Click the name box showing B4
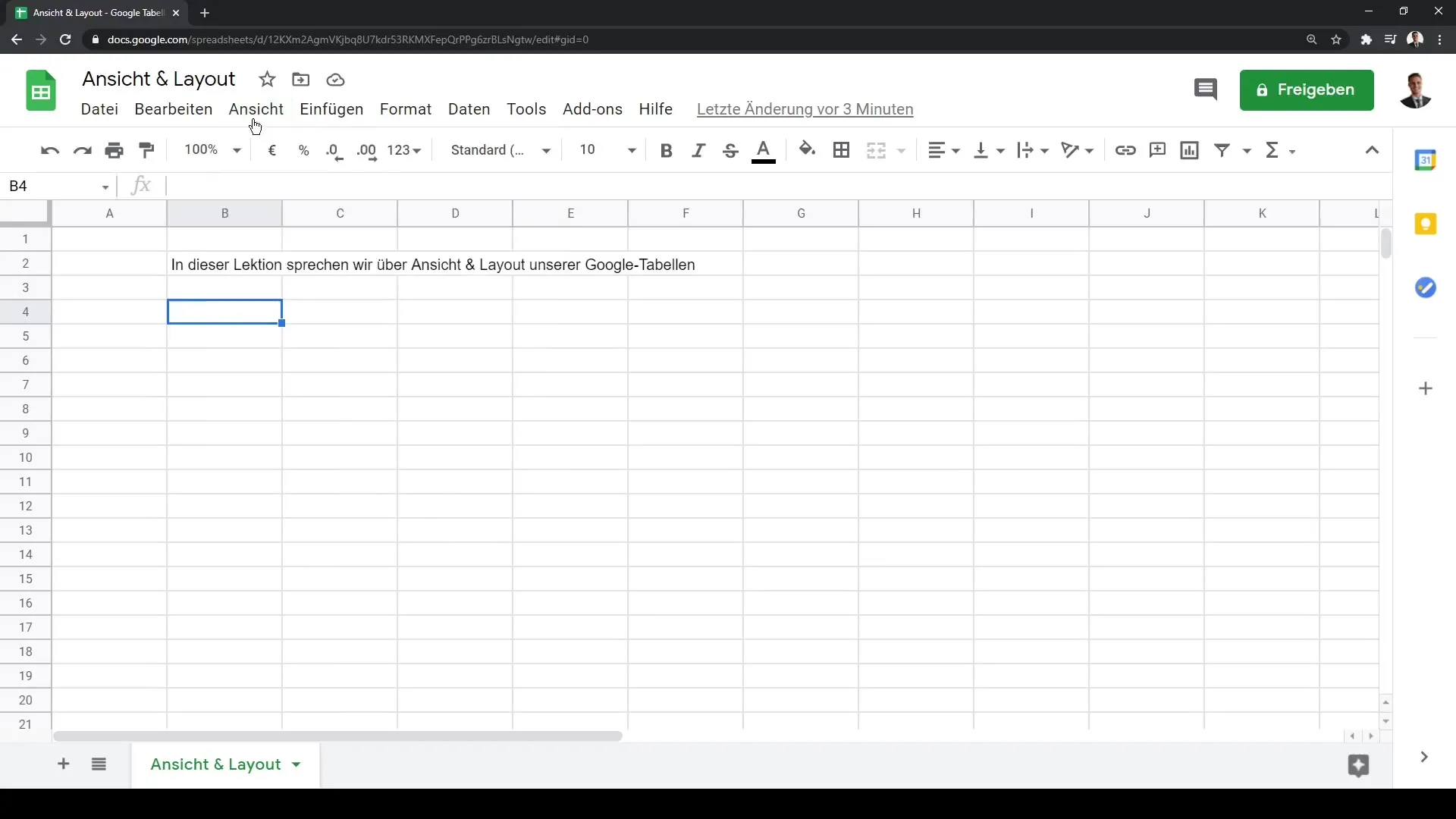Viewport: 1456px width, 819px height. coord(58,186)
